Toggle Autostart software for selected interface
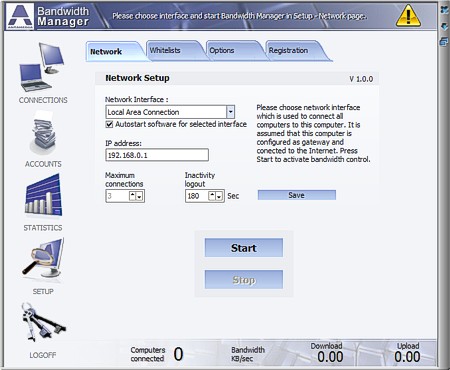 coord(109,124)
